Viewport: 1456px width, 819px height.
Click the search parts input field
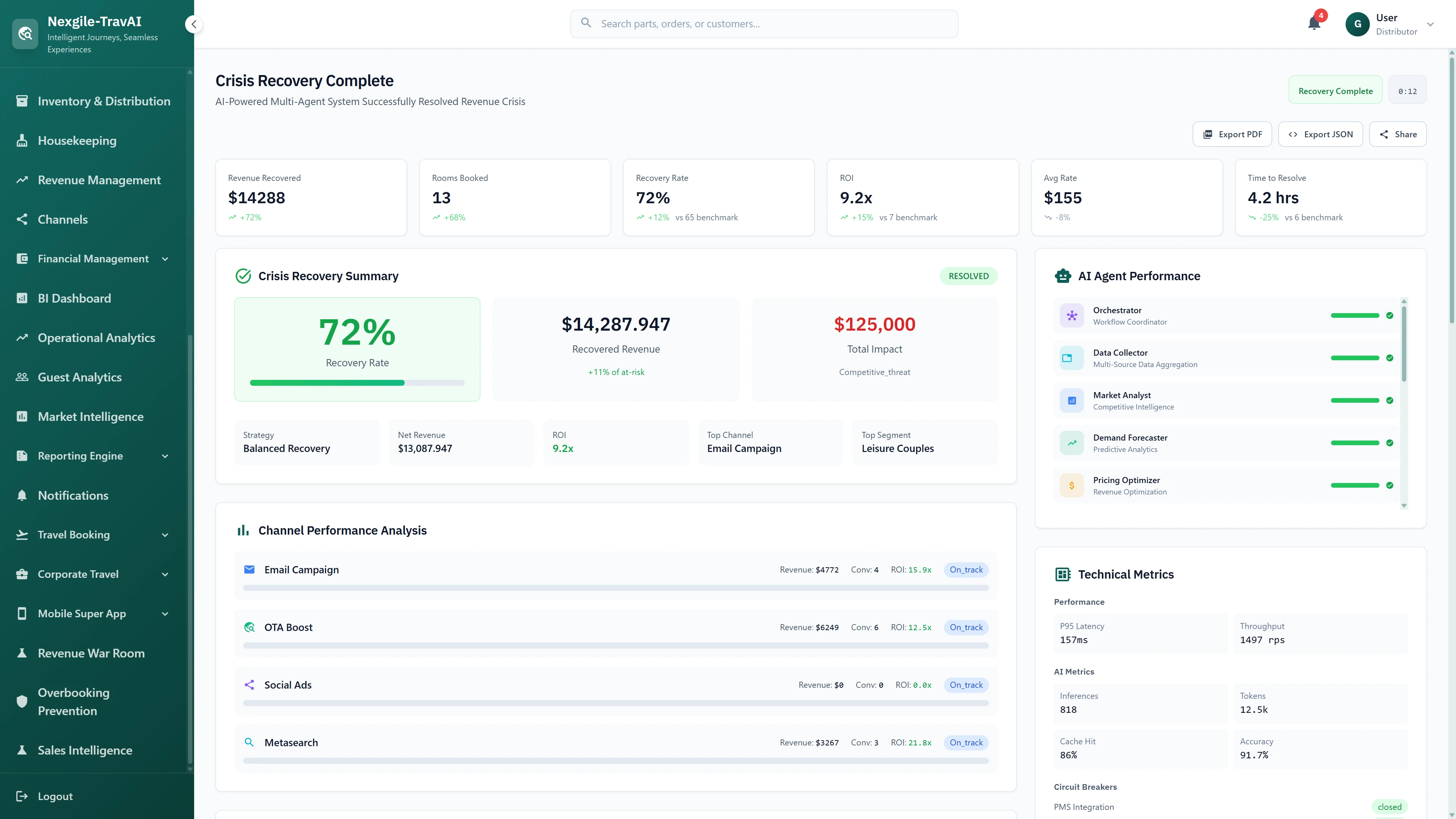tap(763, 24)
